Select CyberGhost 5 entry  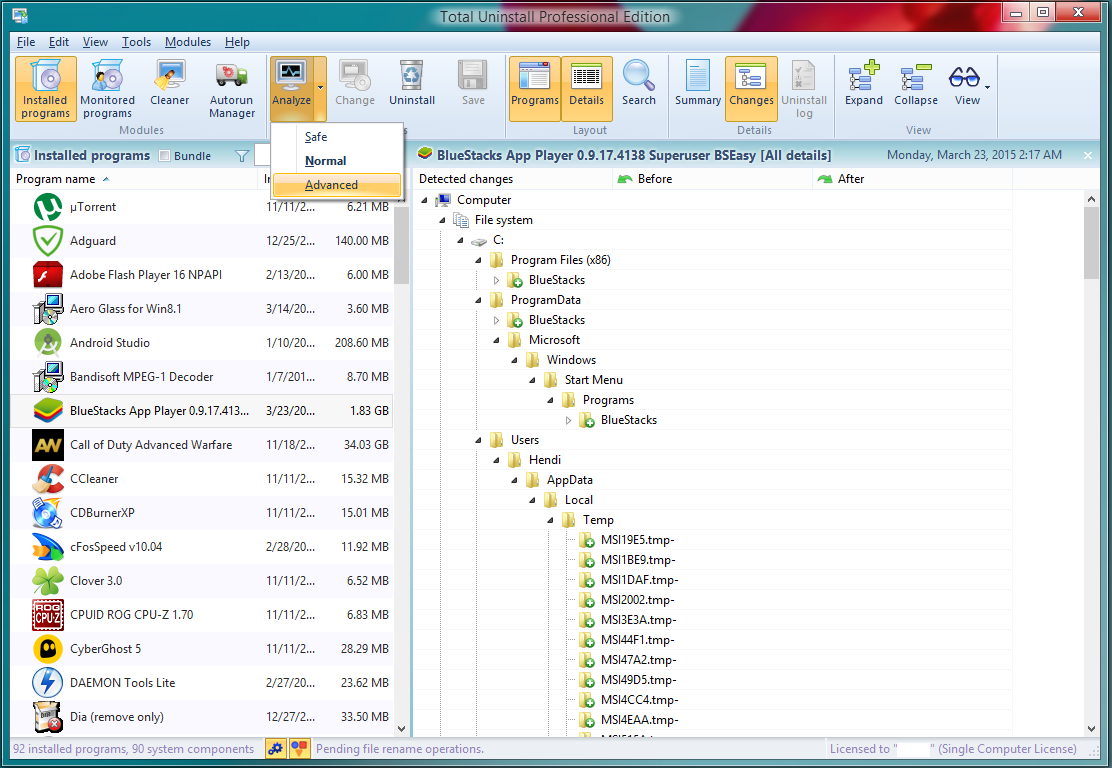coord(202,649)
